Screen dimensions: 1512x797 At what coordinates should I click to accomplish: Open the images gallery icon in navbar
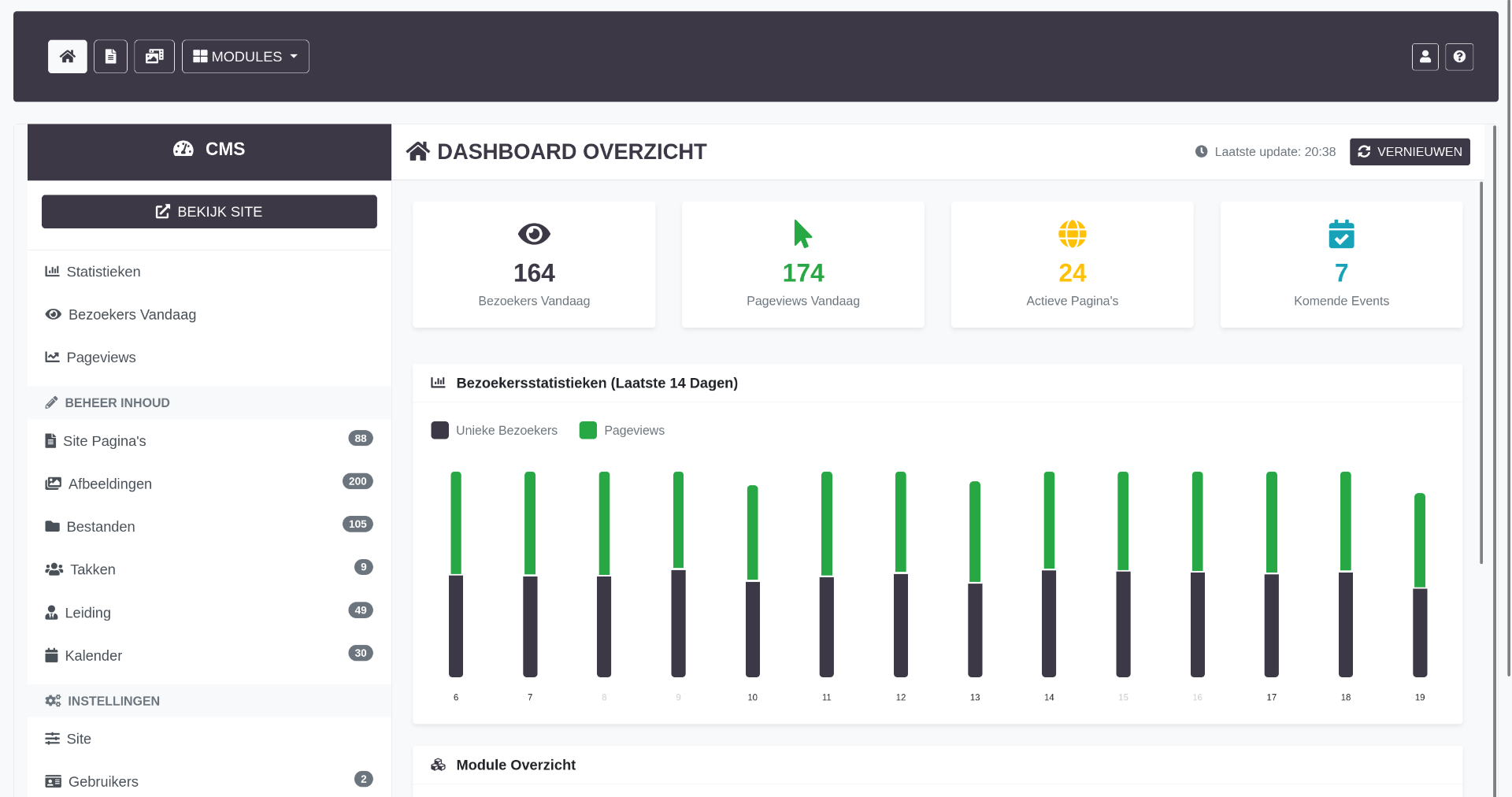point(154,57)
